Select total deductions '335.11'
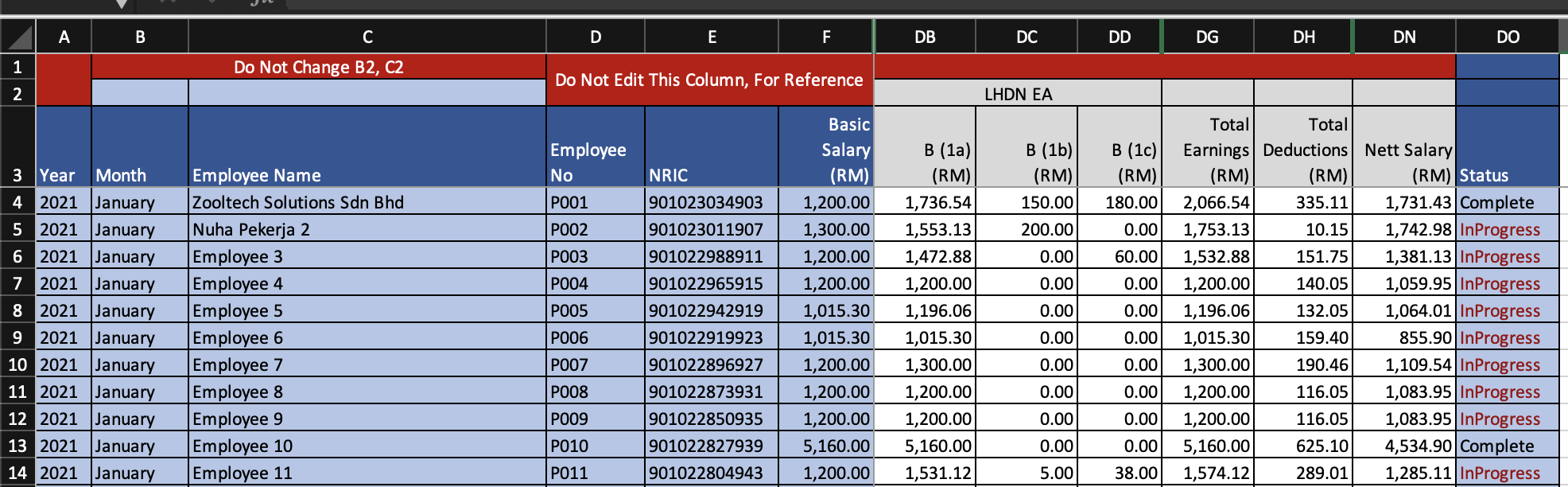The height and width of the screenshot is (487, 1568). click(x=1303, y=202)
